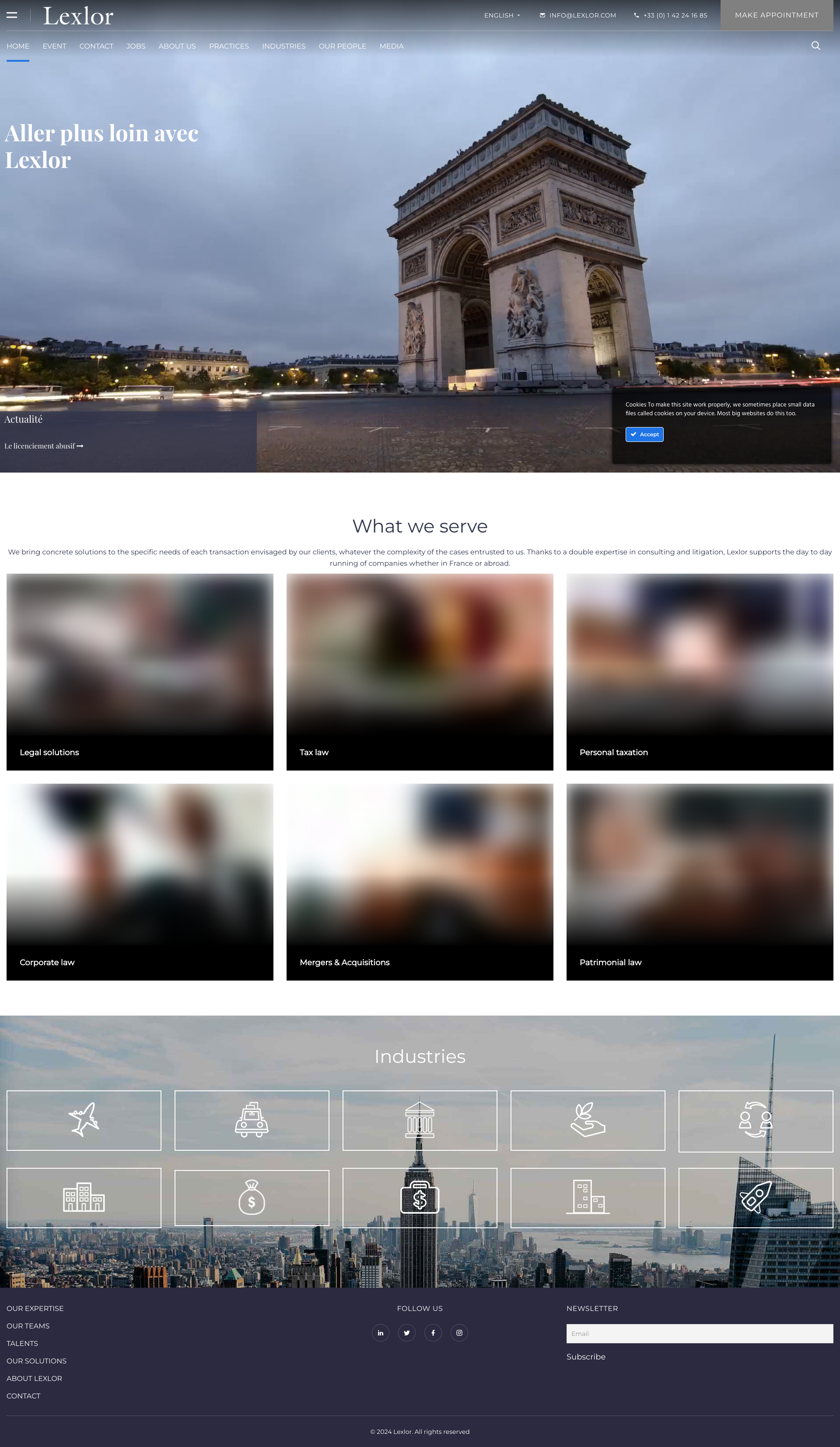
Task: Click Make Appointment button
Action: click(x=777, y=15)
